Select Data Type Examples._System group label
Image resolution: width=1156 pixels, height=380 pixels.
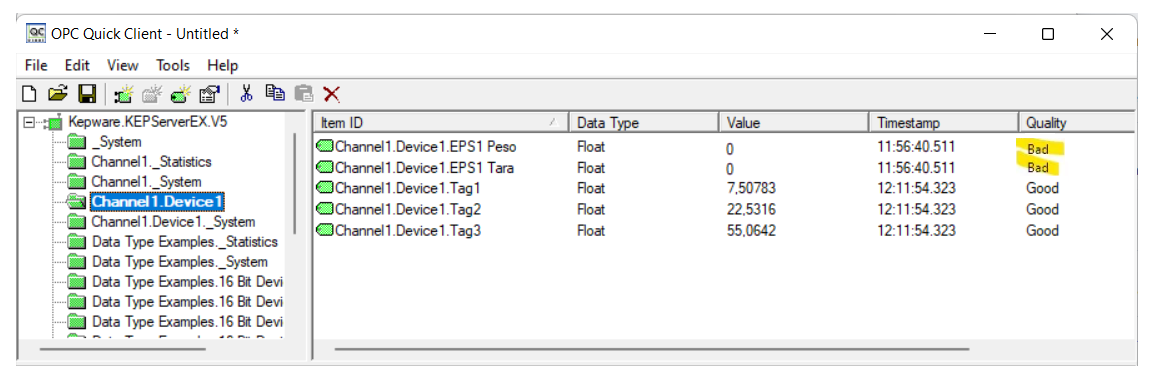click(179, 261)
